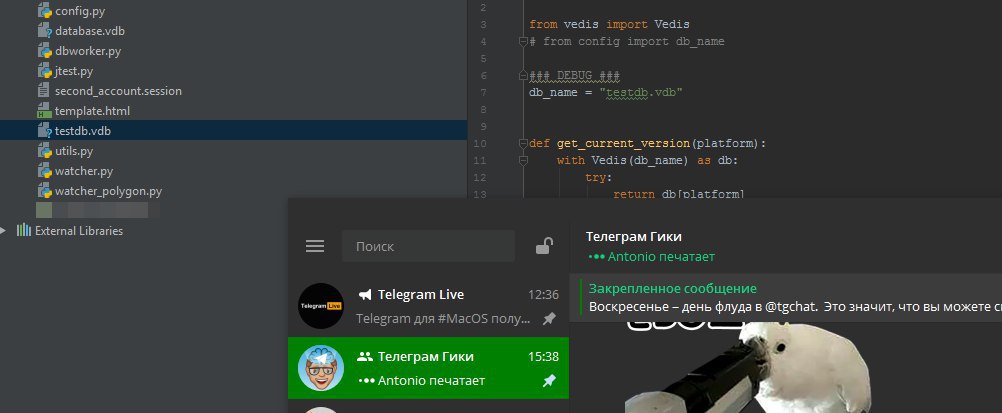Click the Поиск search field
The width and height of the screenshot is (1002, 413).
tap(428, 246)
